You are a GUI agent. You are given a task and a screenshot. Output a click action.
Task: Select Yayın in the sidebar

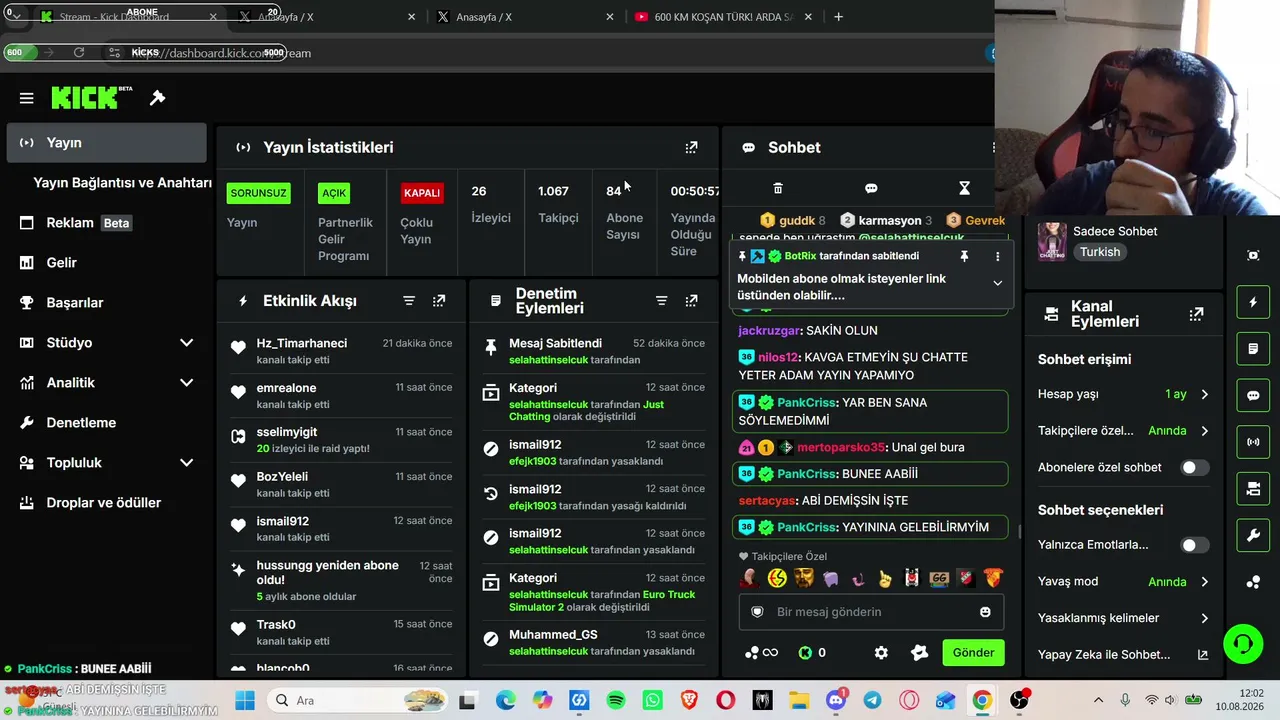[x=106, y=143]
